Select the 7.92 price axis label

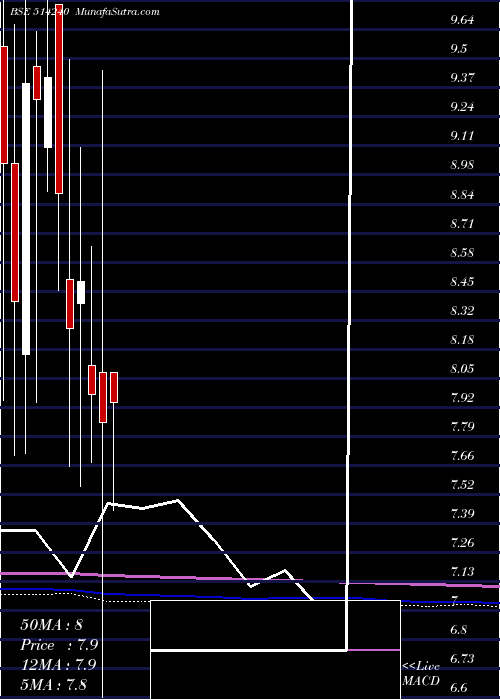point(462,398)
